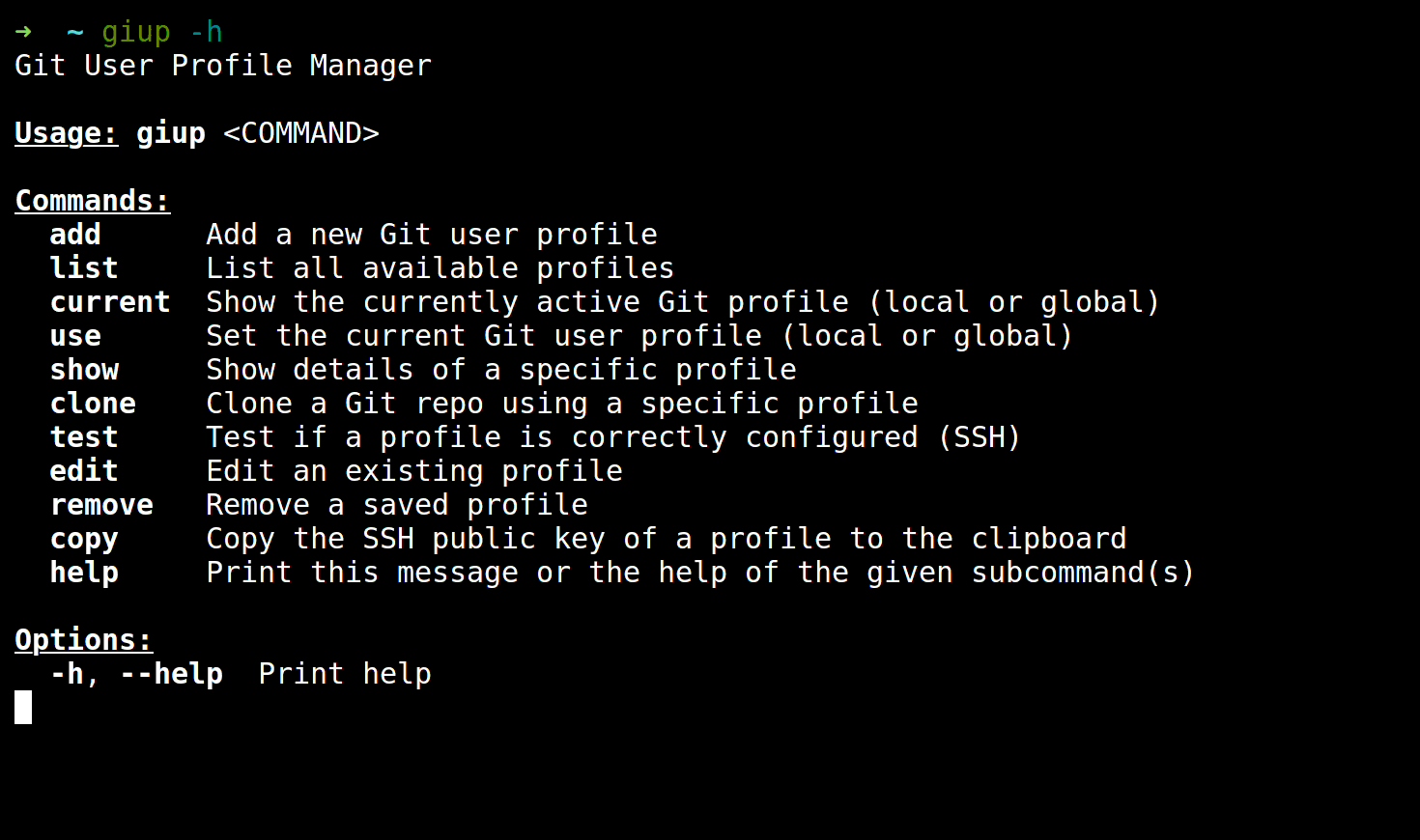Click the "use" command name

click(x=75, y=336)
